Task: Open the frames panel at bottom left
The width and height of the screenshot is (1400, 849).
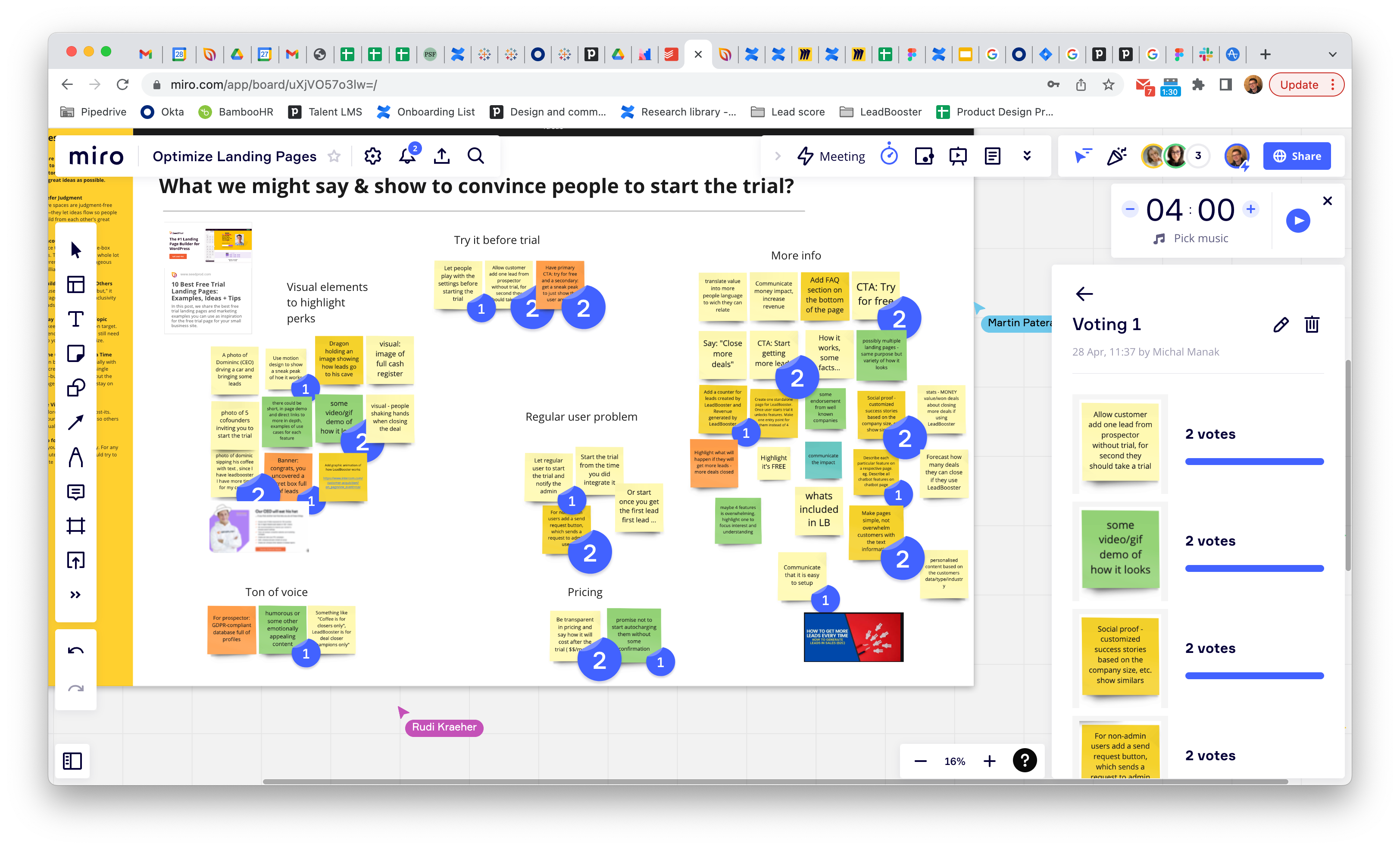Action: click(73, 761)
